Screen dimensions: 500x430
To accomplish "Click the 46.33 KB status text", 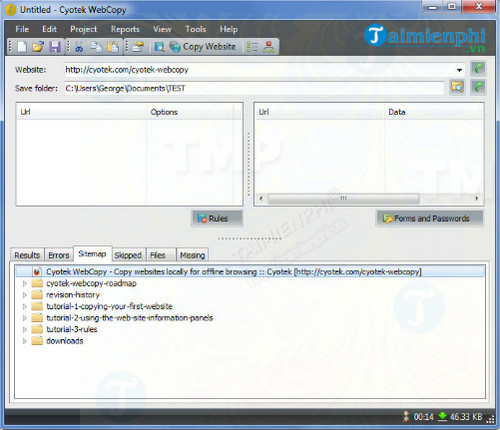I will [x=466, y=417].
